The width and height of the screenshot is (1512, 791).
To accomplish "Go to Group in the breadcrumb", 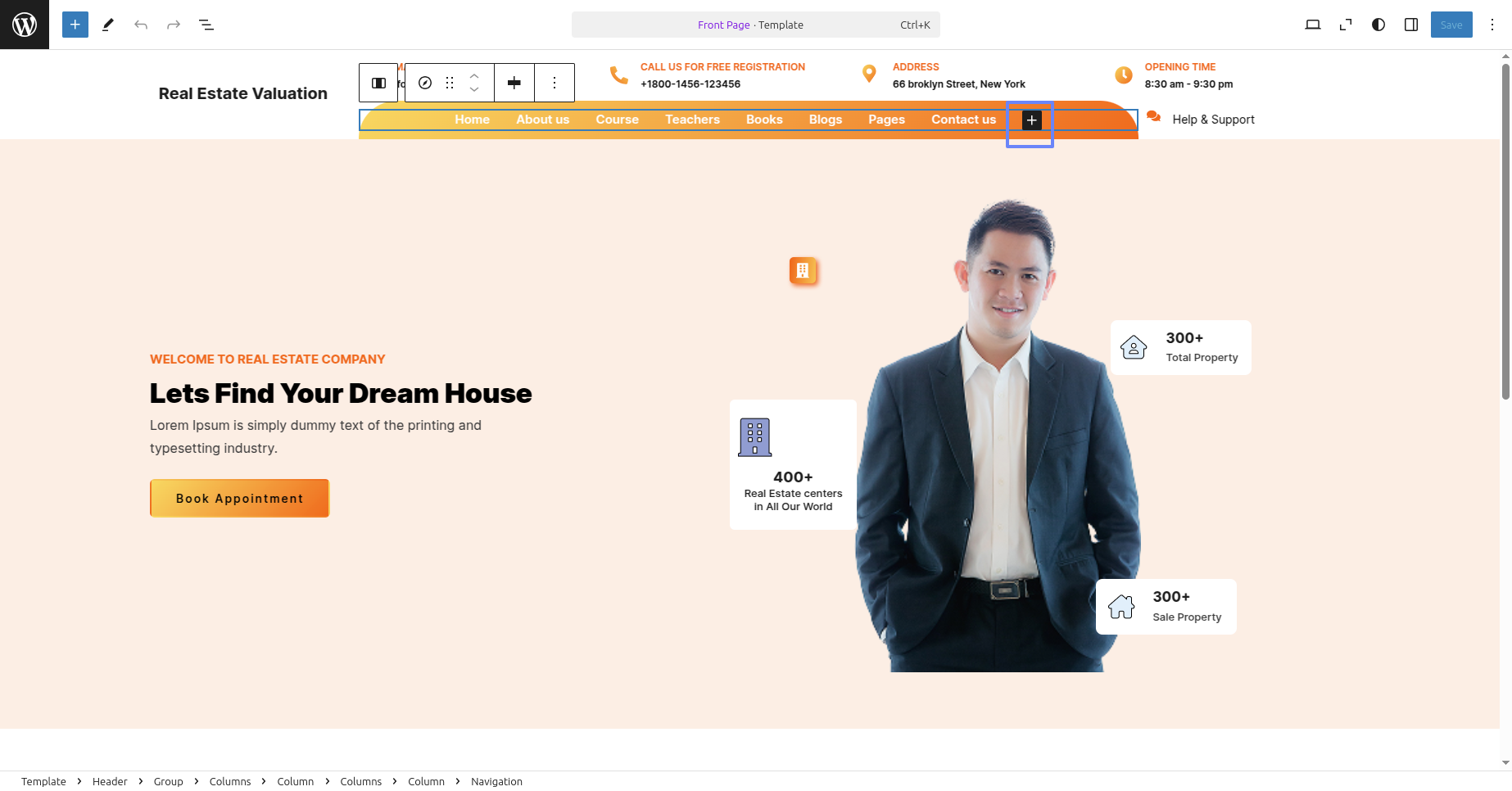I will [x=168, y=781].
